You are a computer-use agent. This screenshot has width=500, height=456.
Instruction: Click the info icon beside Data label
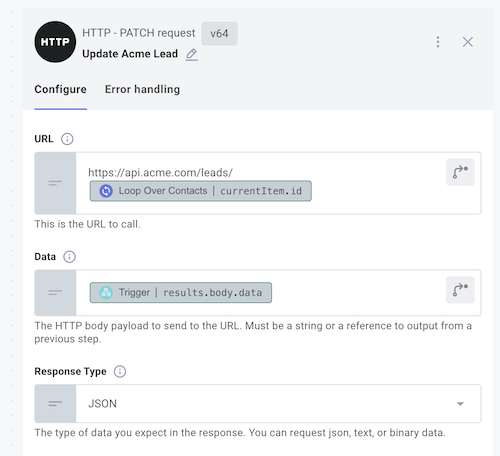pyautogui.click(x=69, y=257)
